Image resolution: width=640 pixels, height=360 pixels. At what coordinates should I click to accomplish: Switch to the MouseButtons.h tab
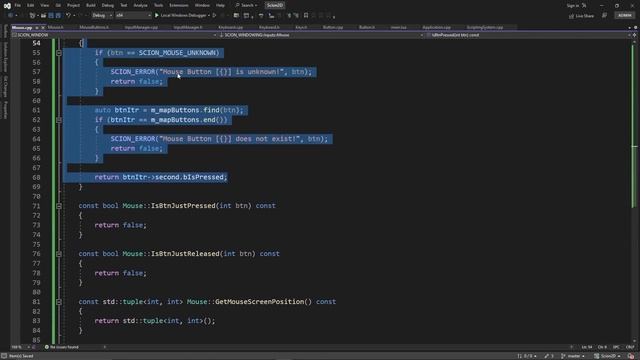click(94, 27)
